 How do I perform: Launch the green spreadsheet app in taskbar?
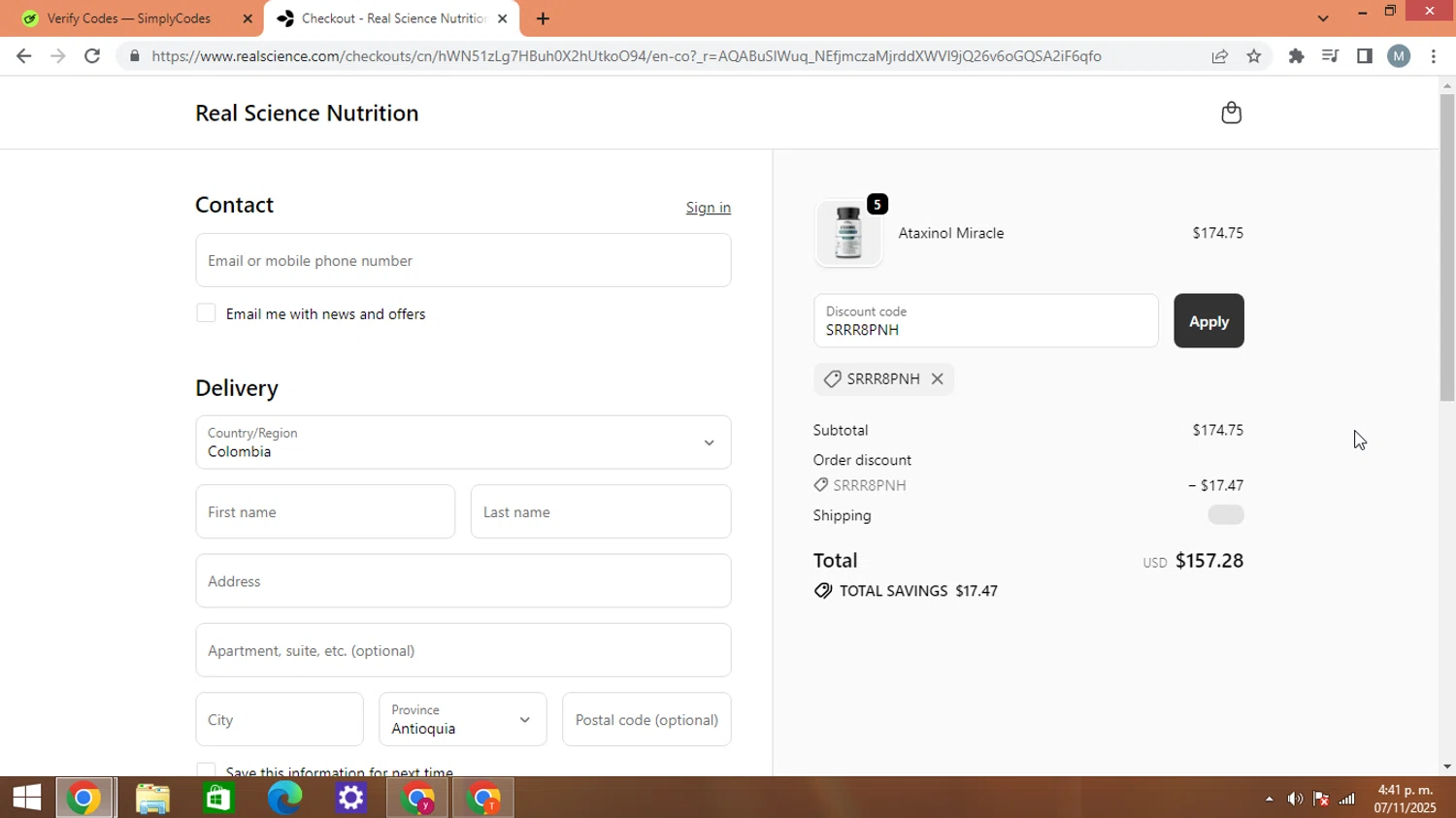click(218, 798)
